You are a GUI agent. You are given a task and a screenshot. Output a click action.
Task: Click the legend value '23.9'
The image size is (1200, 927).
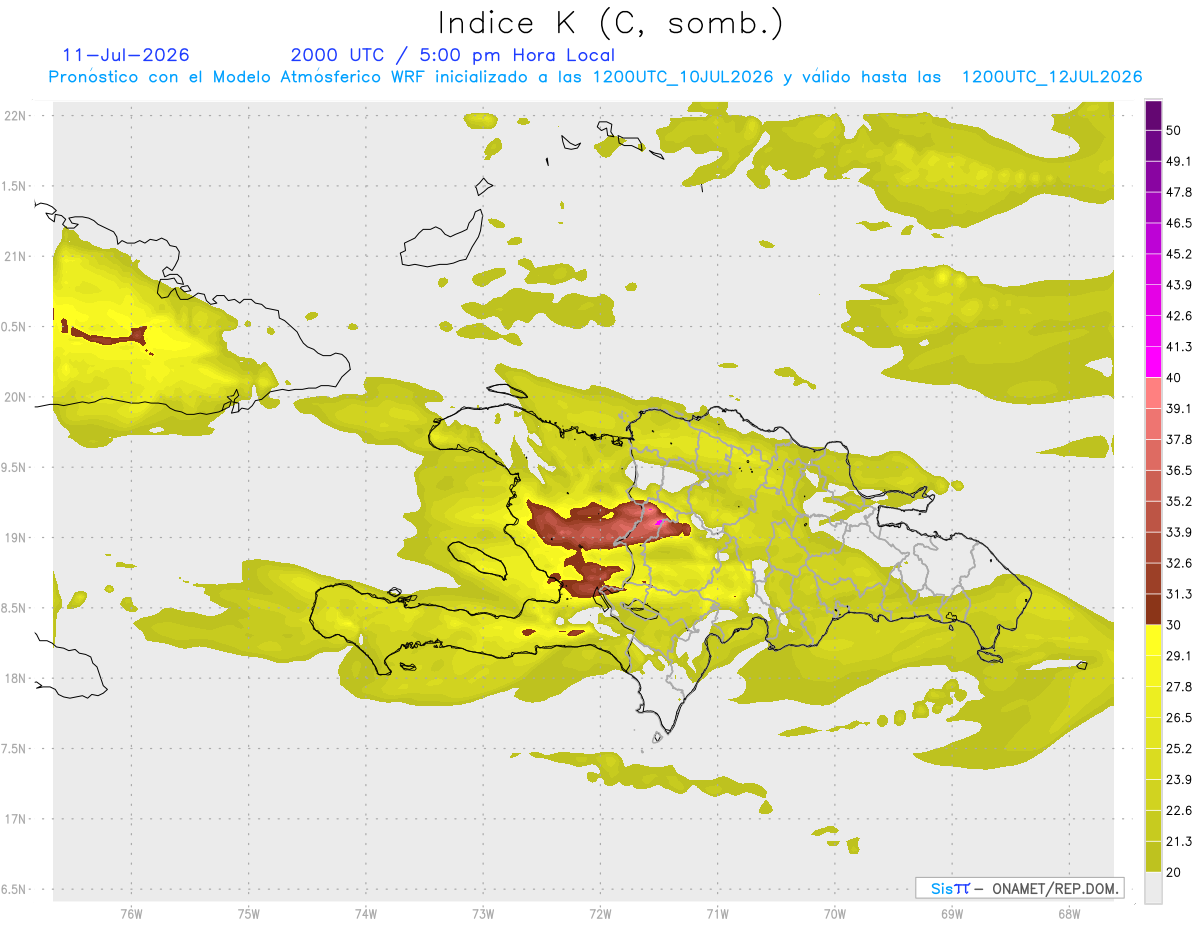(1180, 779)
